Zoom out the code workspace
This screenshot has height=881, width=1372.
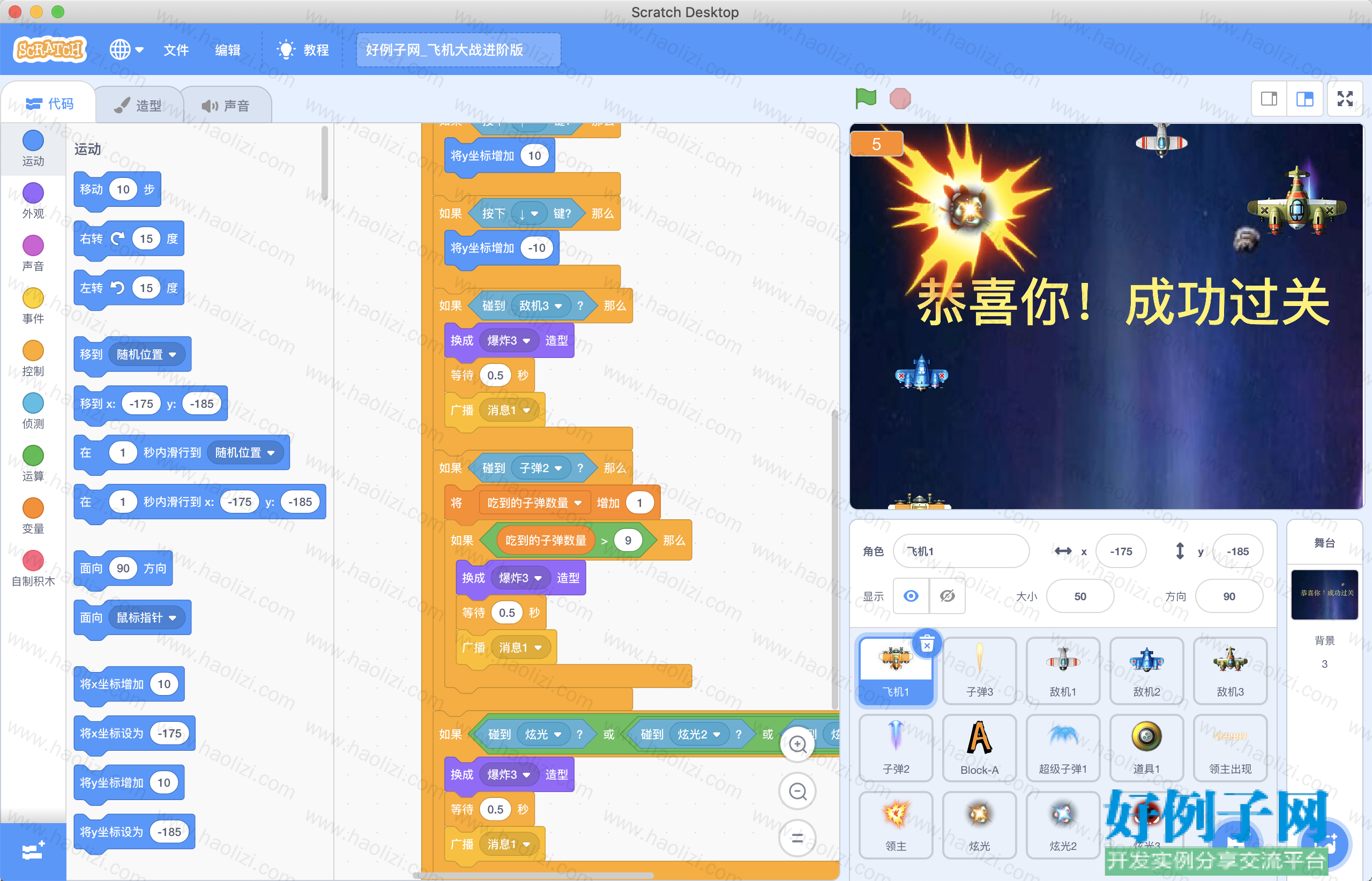[x=797, y=791]
